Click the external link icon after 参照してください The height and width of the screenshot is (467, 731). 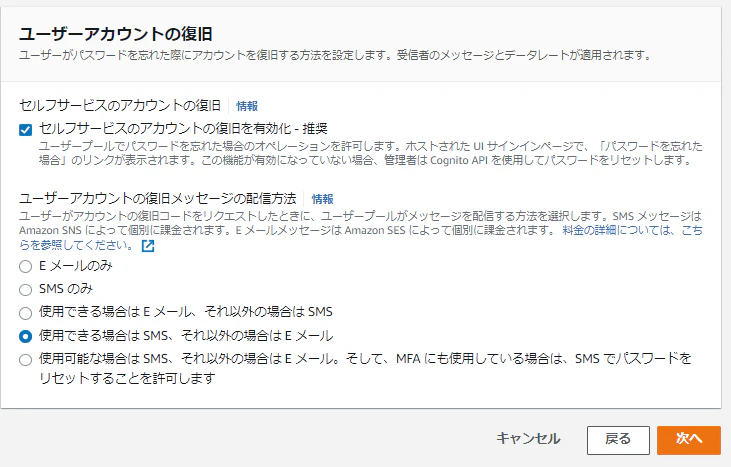coord(148,246)
